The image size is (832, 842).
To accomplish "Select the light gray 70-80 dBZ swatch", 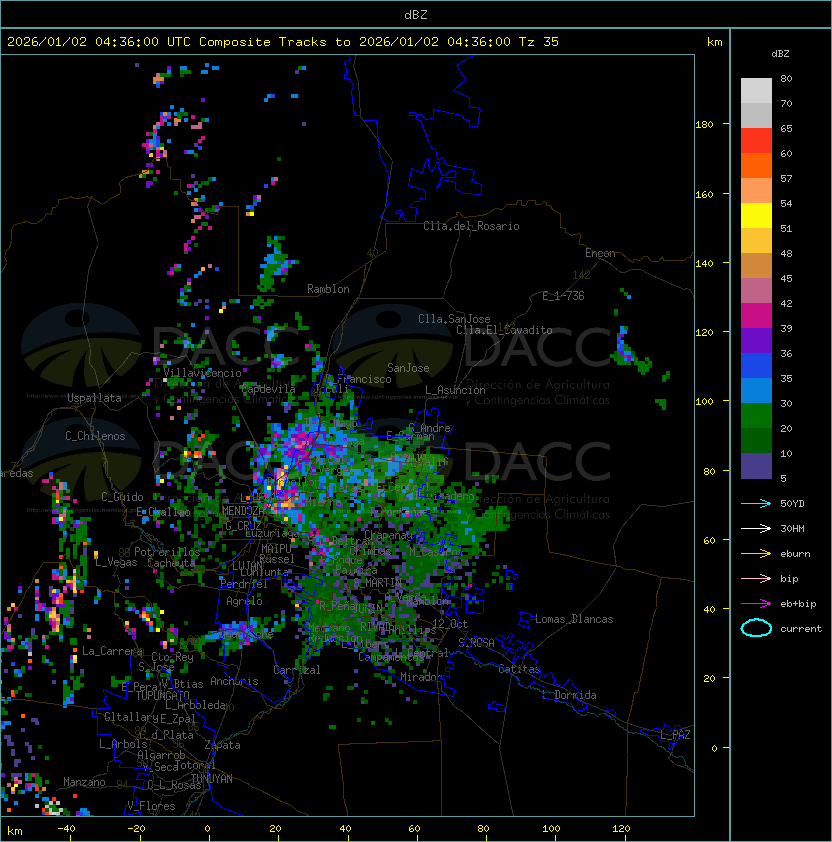I will (756, 91).
